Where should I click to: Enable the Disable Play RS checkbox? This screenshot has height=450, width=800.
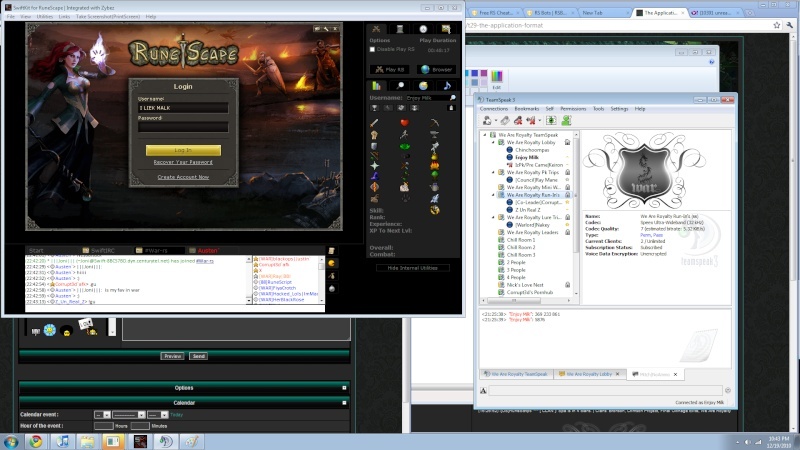tap(372, 49)
